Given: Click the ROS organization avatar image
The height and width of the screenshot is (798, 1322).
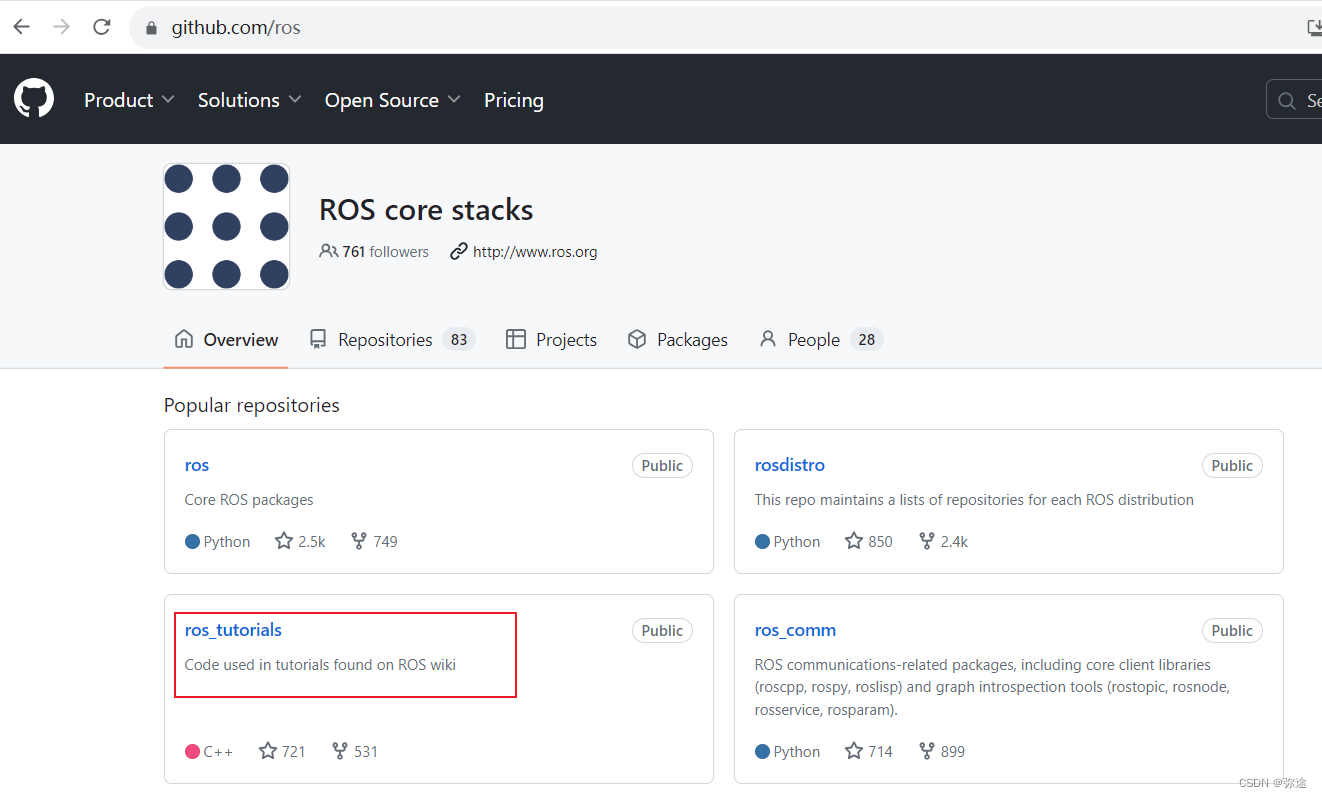Looking at the screenshot, I should pyautogui.click(x=227, y=227).
